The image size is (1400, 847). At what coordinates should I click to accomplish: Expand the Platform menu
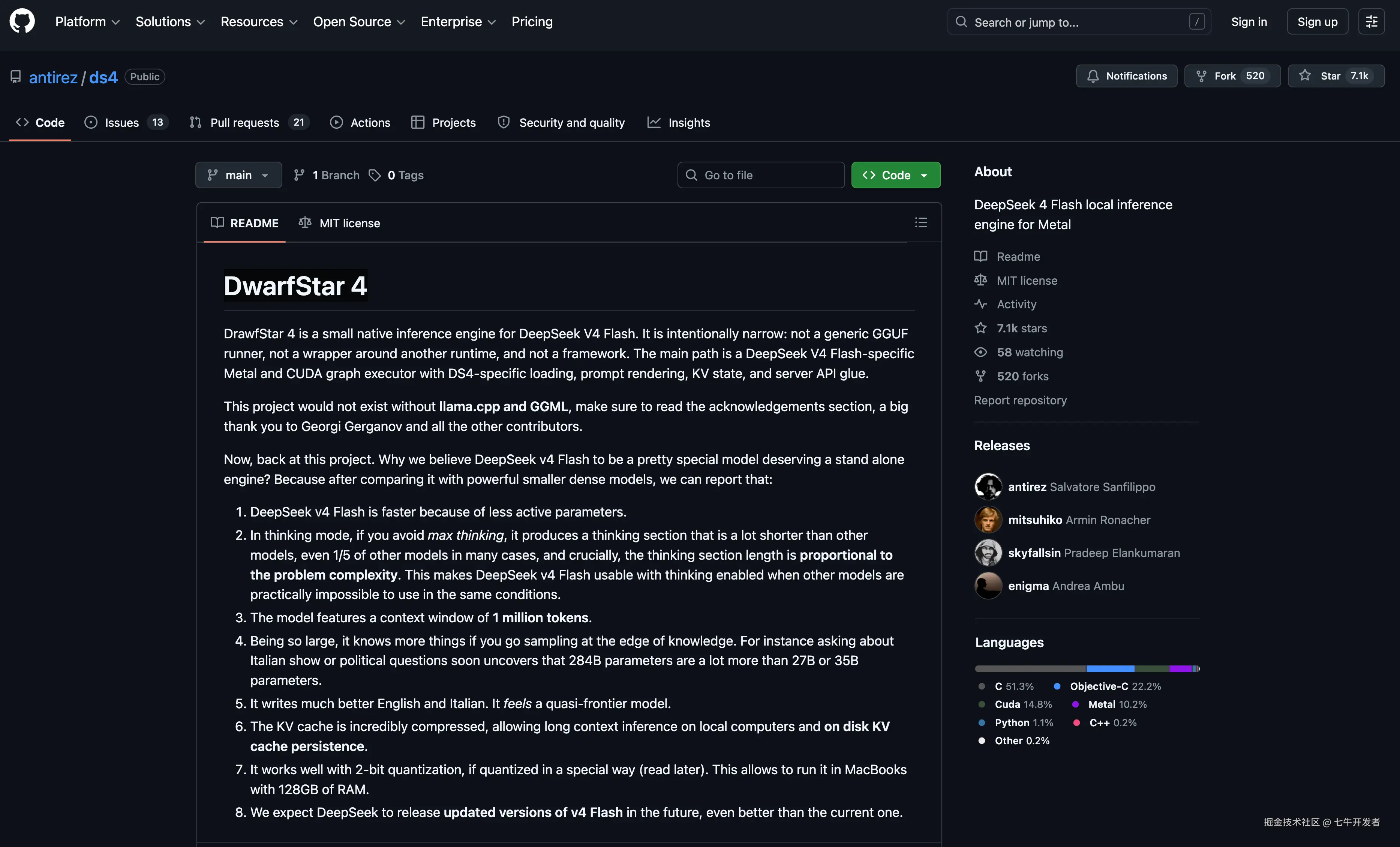[87, 22]
